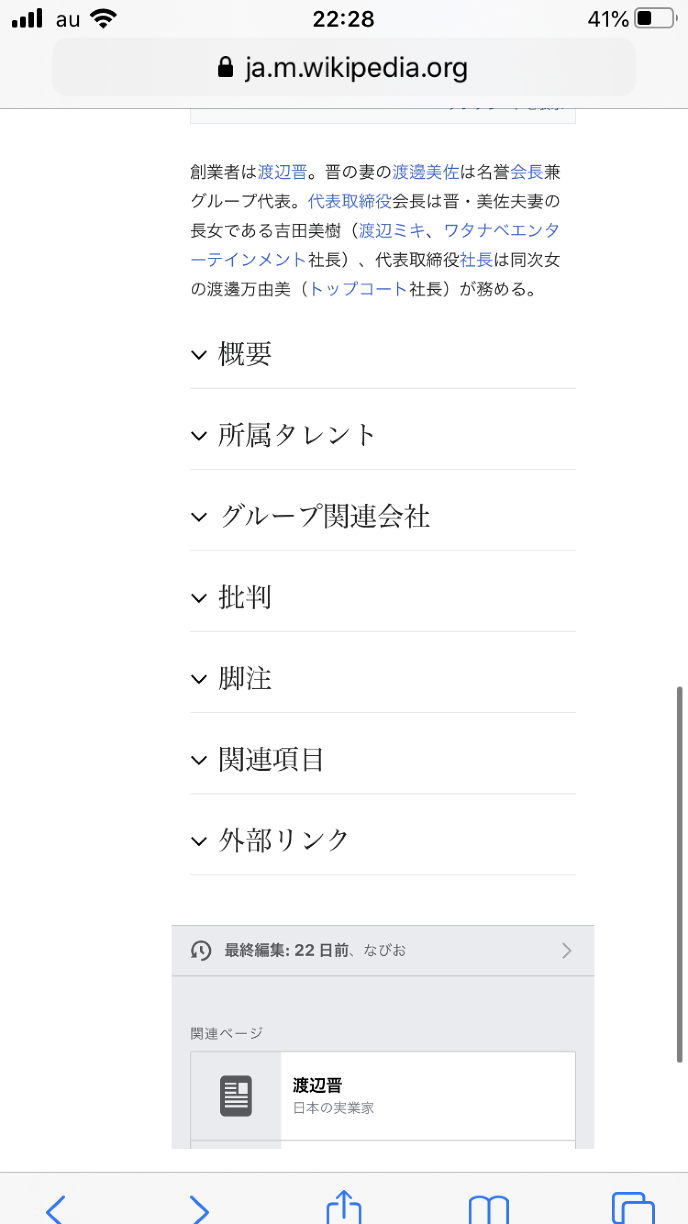Open the 最終編集 22日前 history bar
This screenshot has height=1224, width=688.
[x=383, y=950]
